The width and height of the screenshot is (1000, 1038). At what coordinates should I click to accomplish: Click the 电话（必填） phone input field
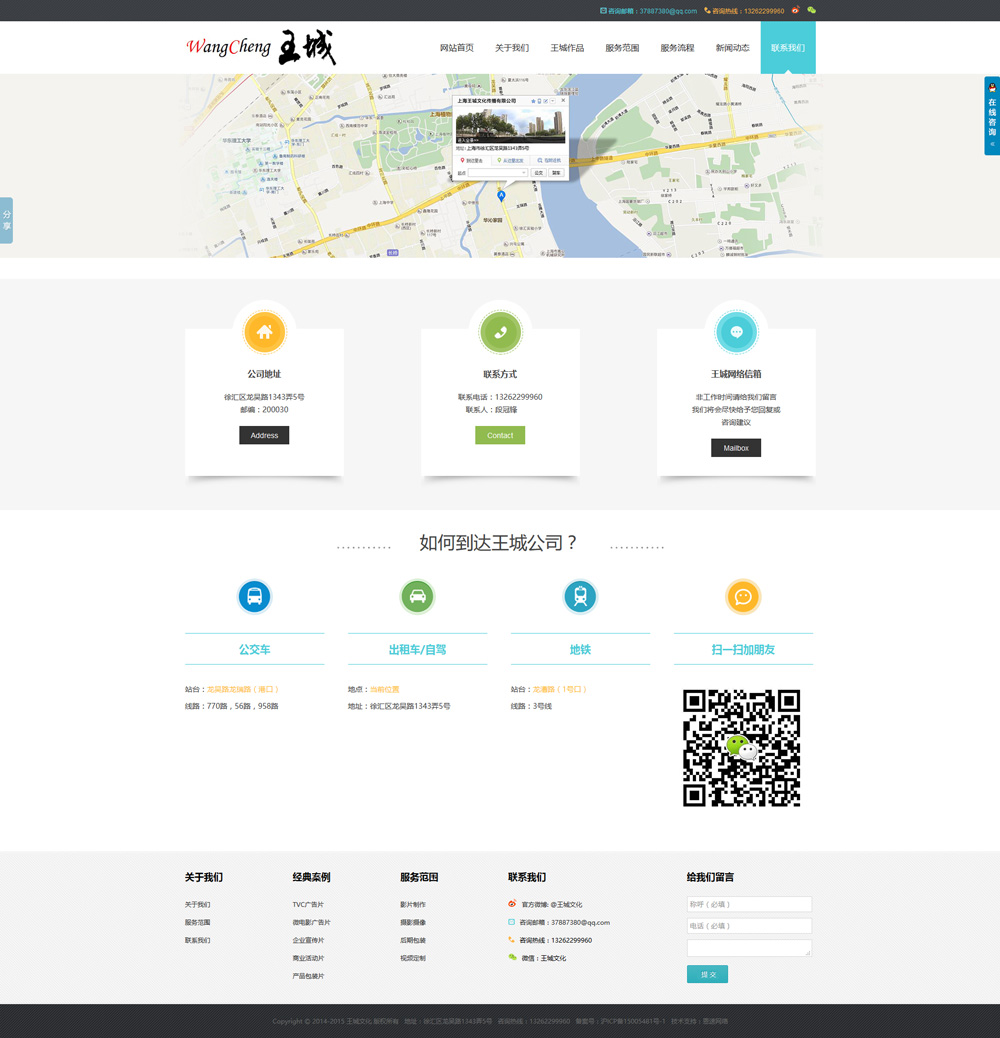click(749, 925)
